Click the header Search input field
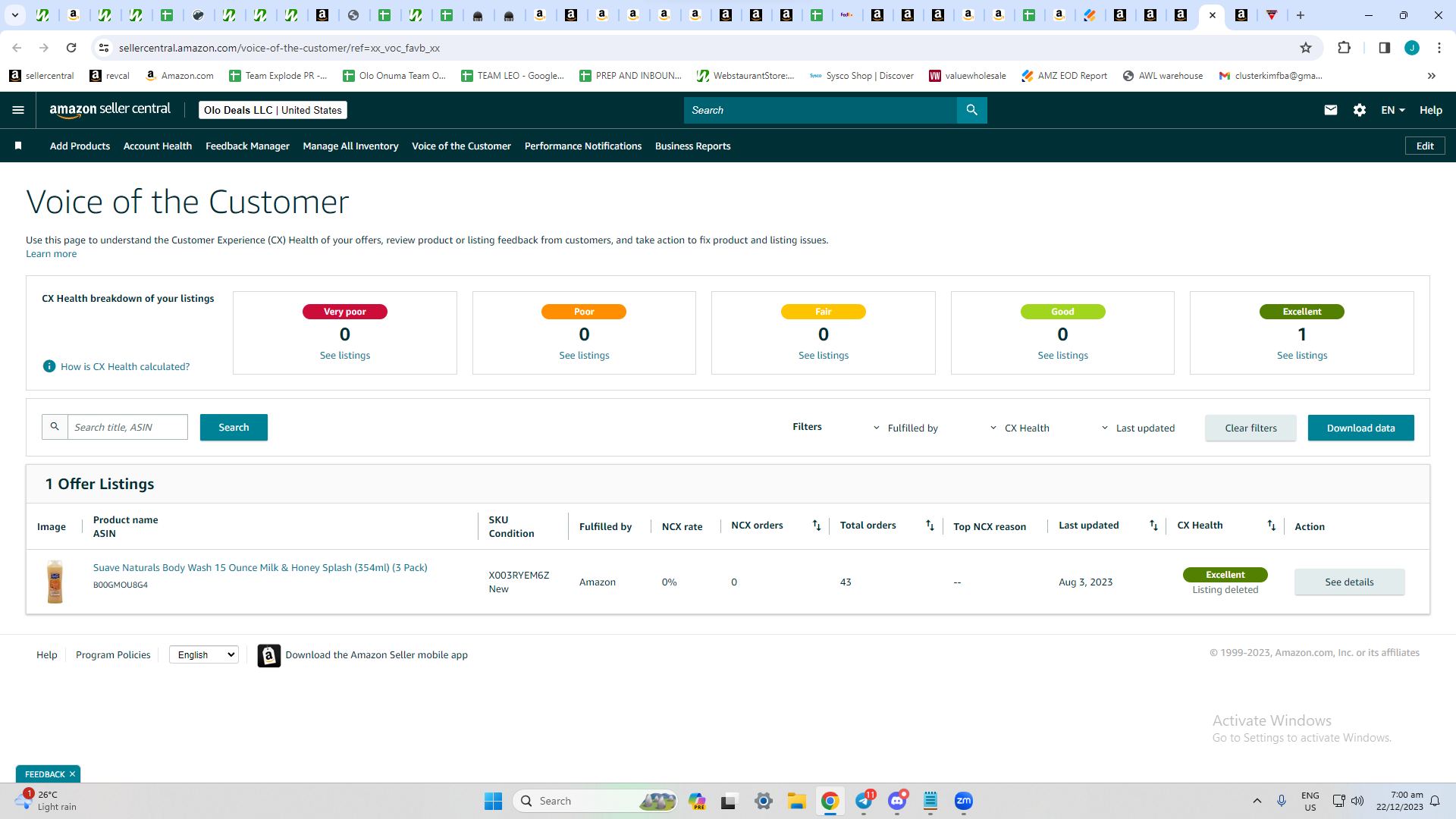The height and width of the screenshot is (819, 1456). tap(821, 110)
